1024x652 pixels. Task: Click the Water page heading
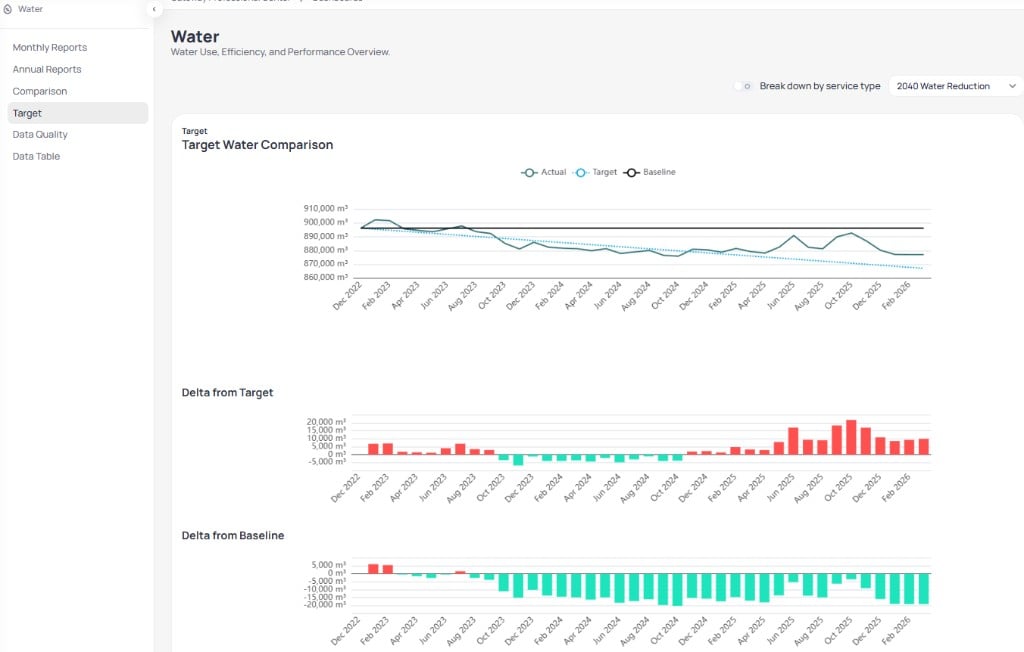195,37
